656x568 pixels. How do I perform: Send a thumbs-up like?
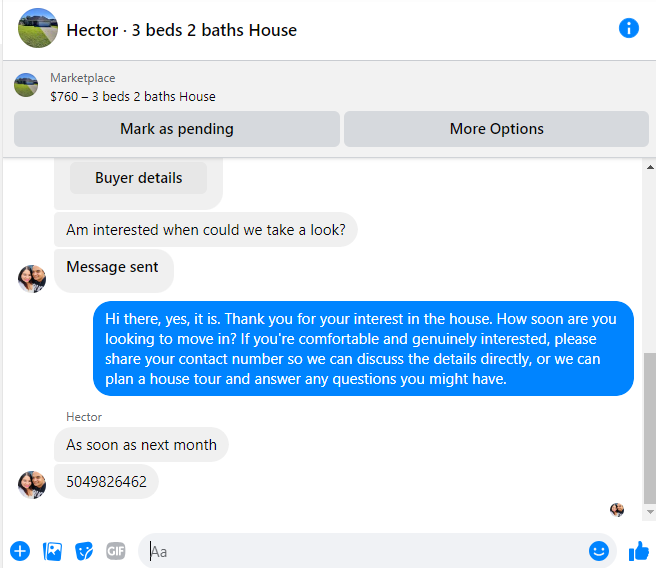pos(639,551)
